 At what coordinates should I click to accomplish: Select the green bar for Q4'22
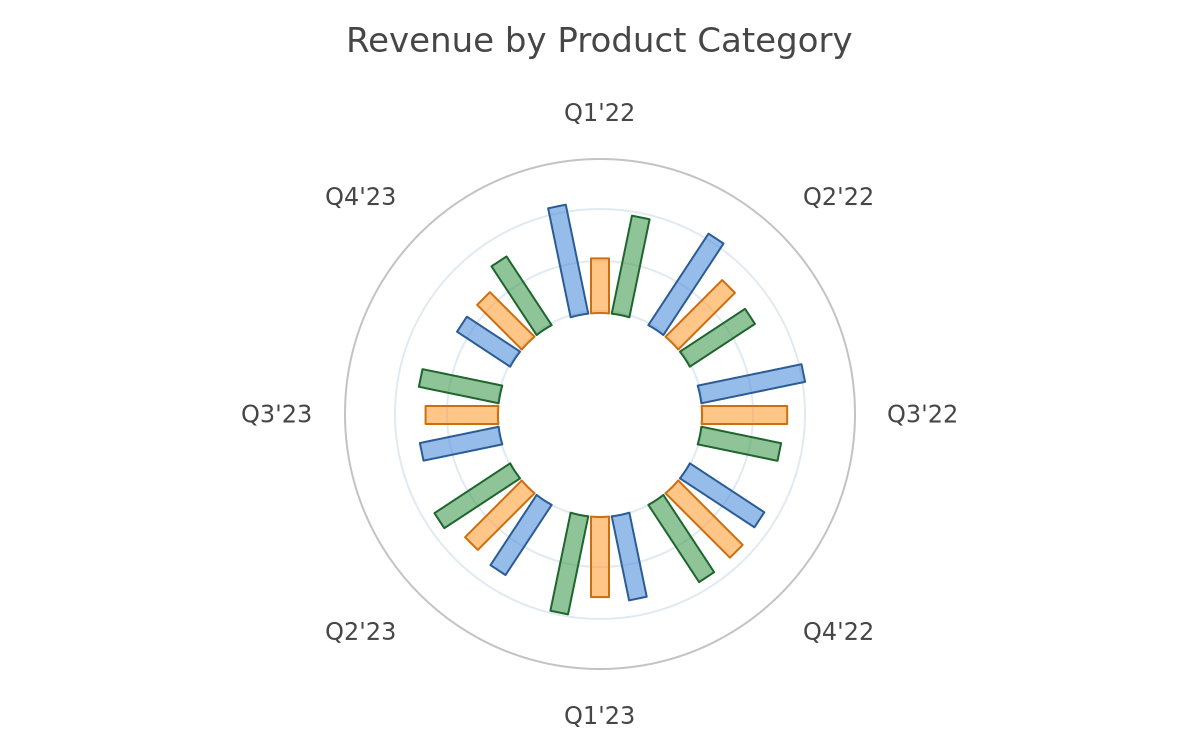(681, 538)
